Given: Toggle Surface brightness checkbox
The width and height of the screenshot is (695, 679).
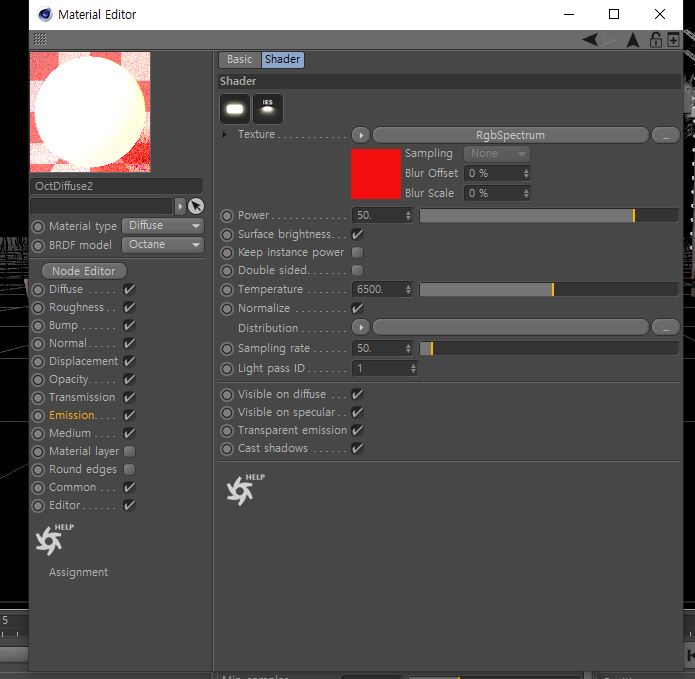Looking at the screenshot, I should [357, 234].
